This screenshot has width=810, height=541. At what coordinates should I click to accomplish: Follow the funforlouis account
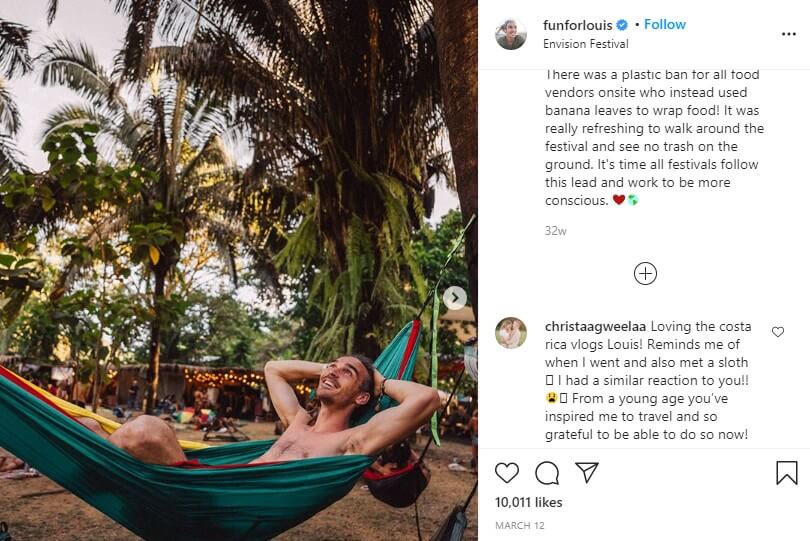point(665,25)
